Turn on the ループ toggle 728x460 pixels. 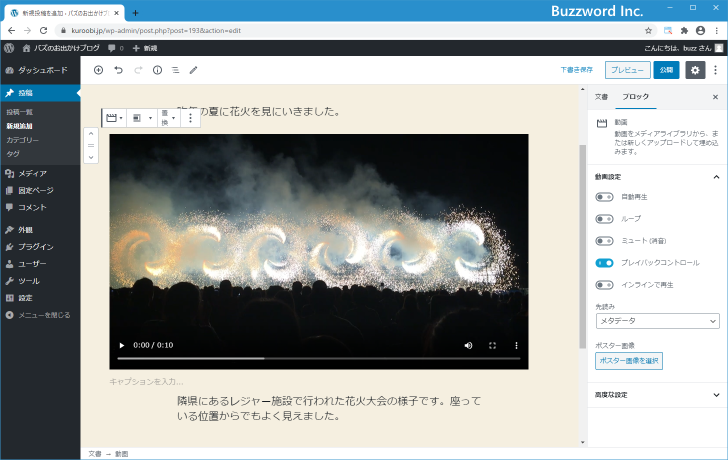[x=604, y=219]
